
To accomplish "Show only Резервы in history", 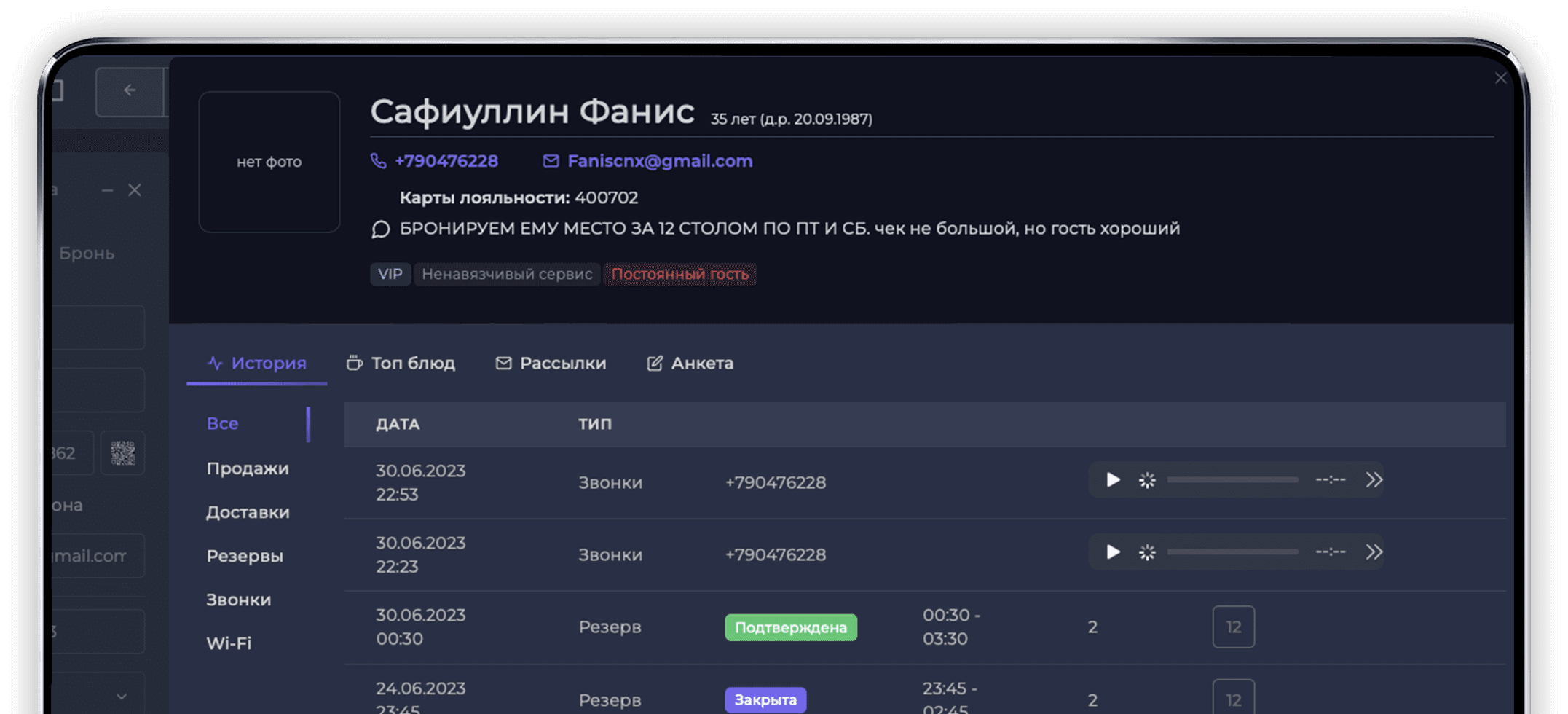I will point(245,556).
